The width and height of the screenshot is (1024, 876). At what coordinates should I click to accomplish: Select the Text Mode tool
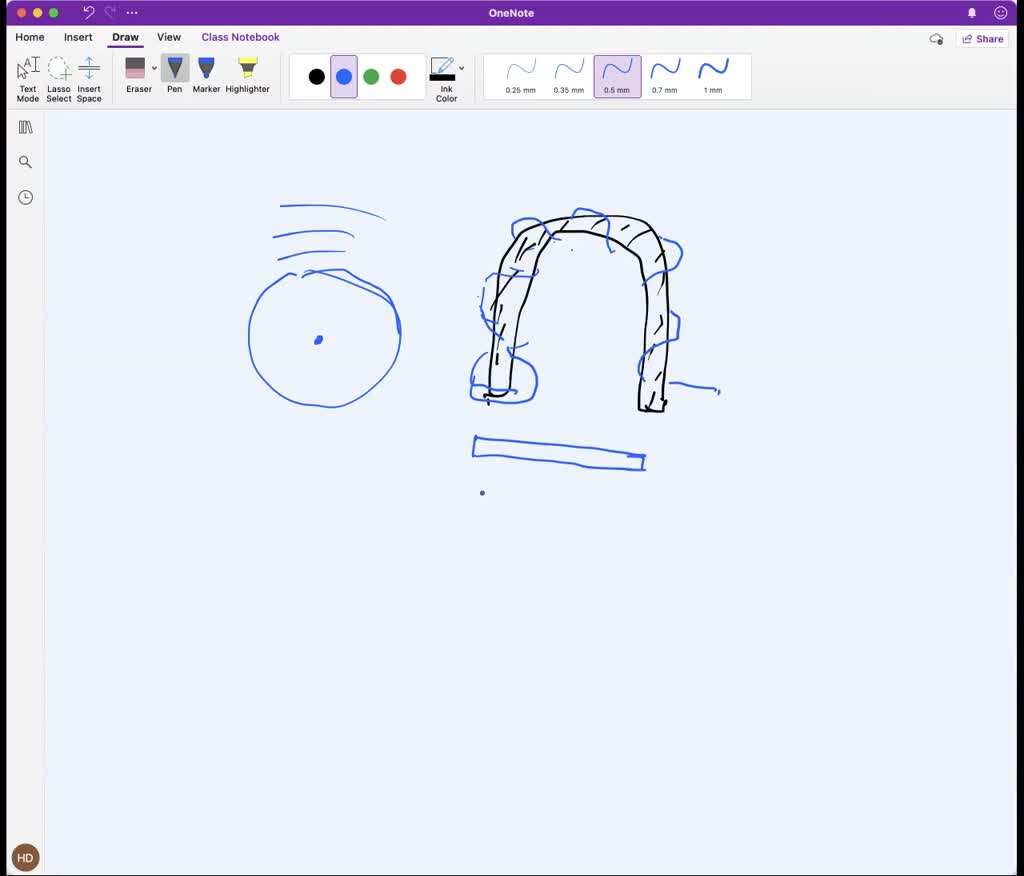pos(28,78)
